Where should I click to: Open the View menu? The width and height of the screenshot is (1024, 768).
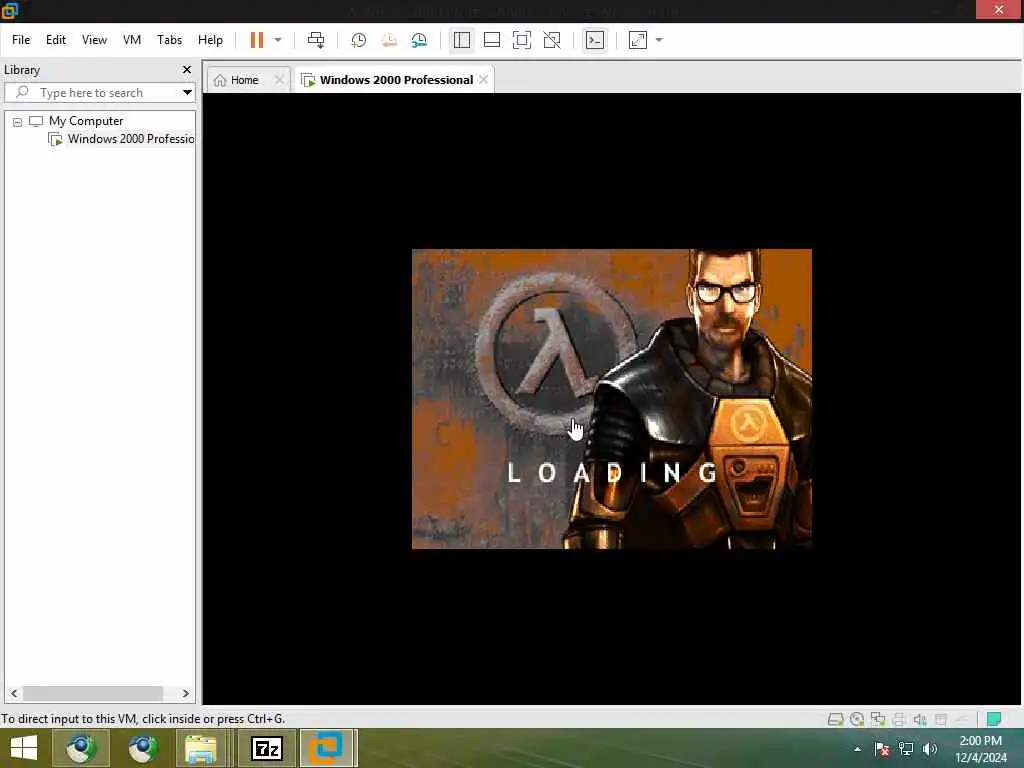click(94, 40)
